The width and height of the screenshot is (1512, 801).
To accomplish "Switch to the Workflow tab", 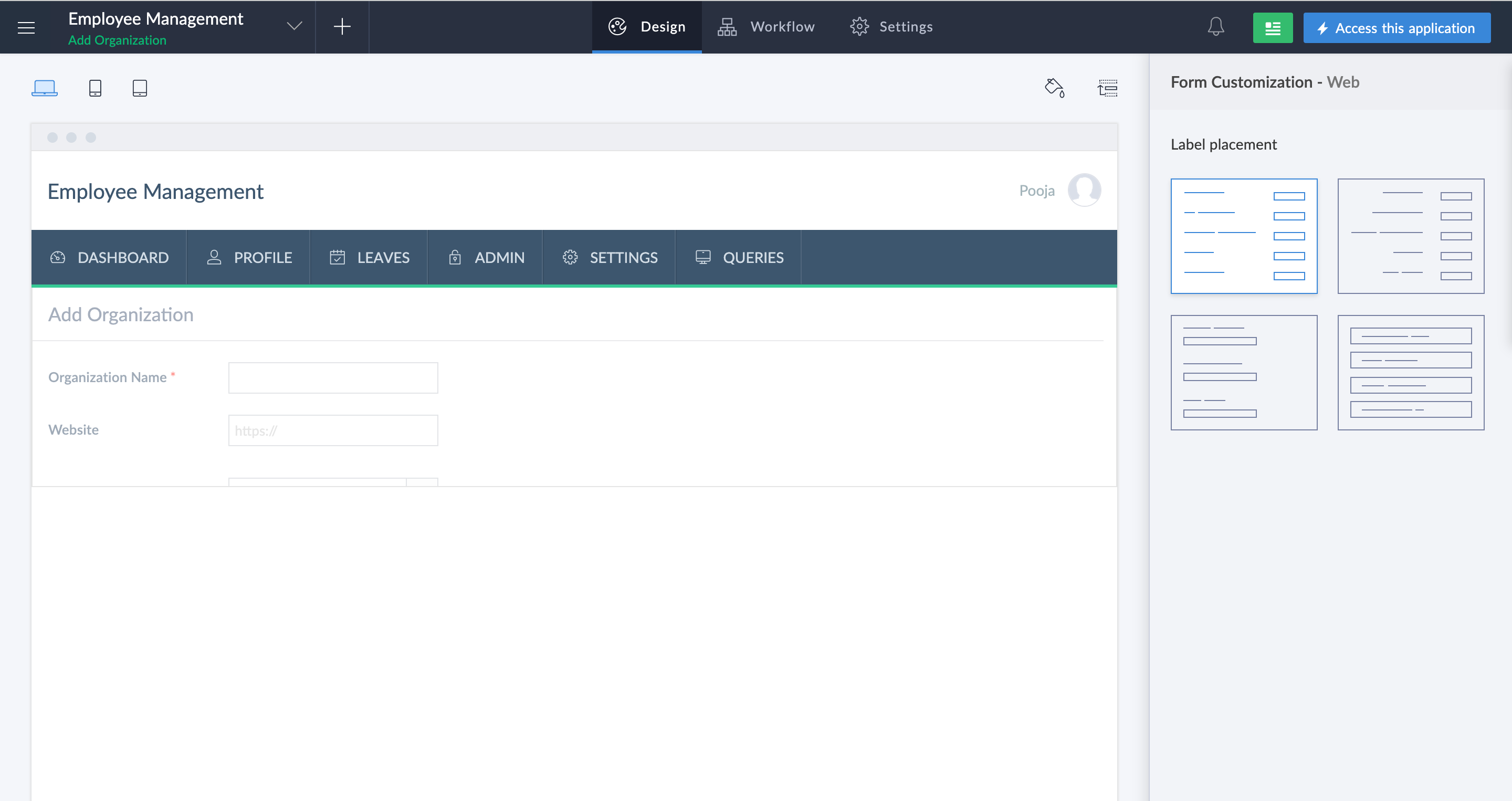I will (766, 27).
